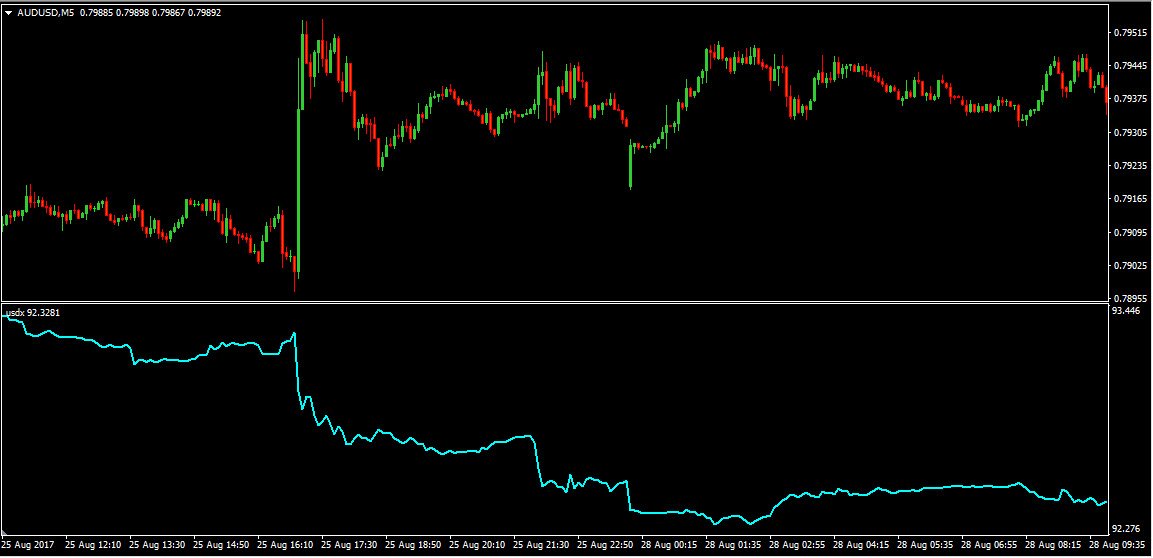Click the 0.79375 price axis label
1153x558 pixels.
click(x=1129, y=99)
